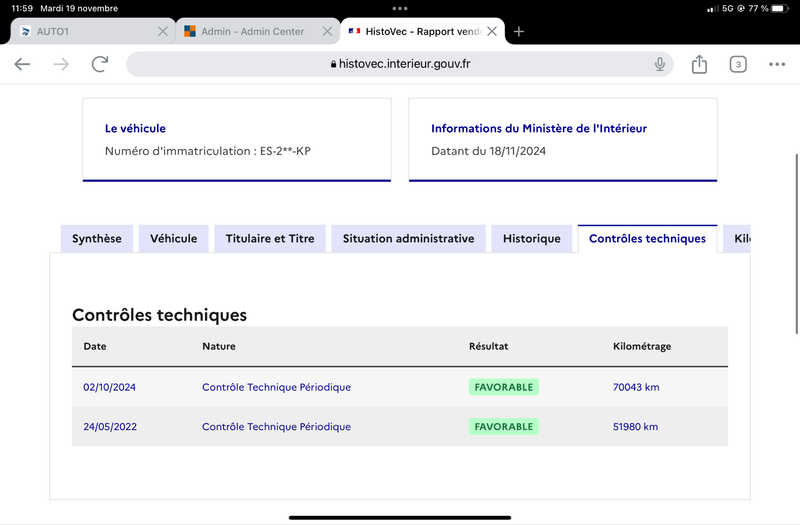This screenshot has width=800, height=525.
Task: Switch to the AUTO1 browser tab
Action: tap(93, 32)
